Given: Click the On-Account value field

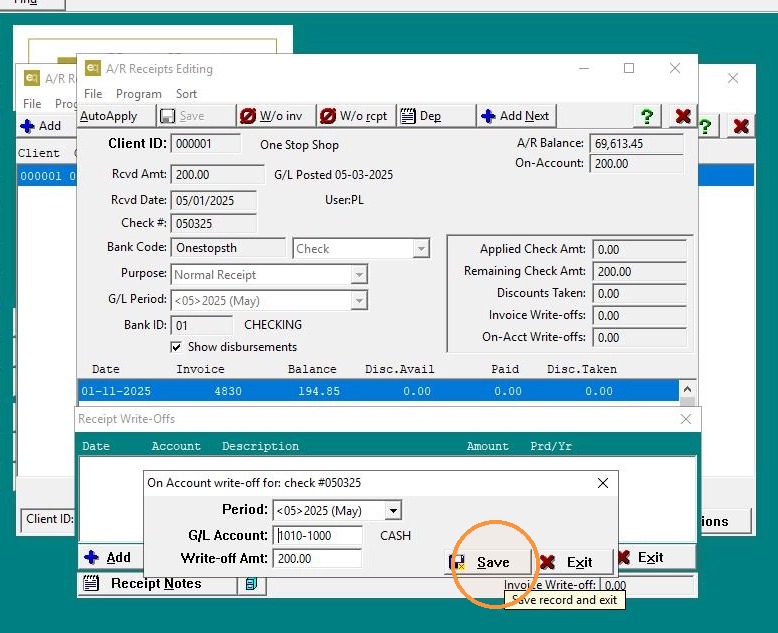Looking at the screenshot, I should 637,164.
